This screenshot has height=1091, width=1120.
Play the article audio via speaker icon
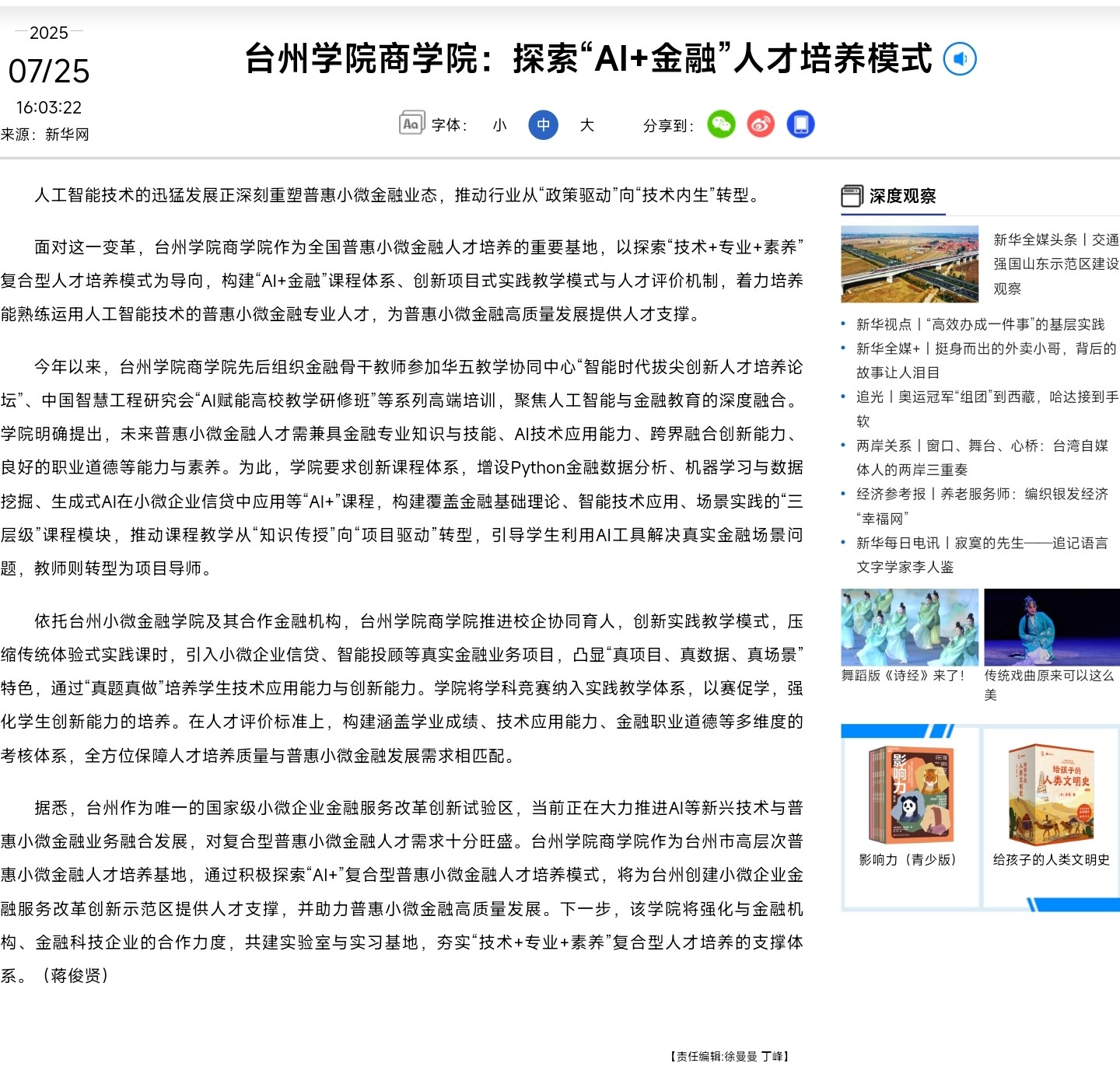(x=959, y=59)
